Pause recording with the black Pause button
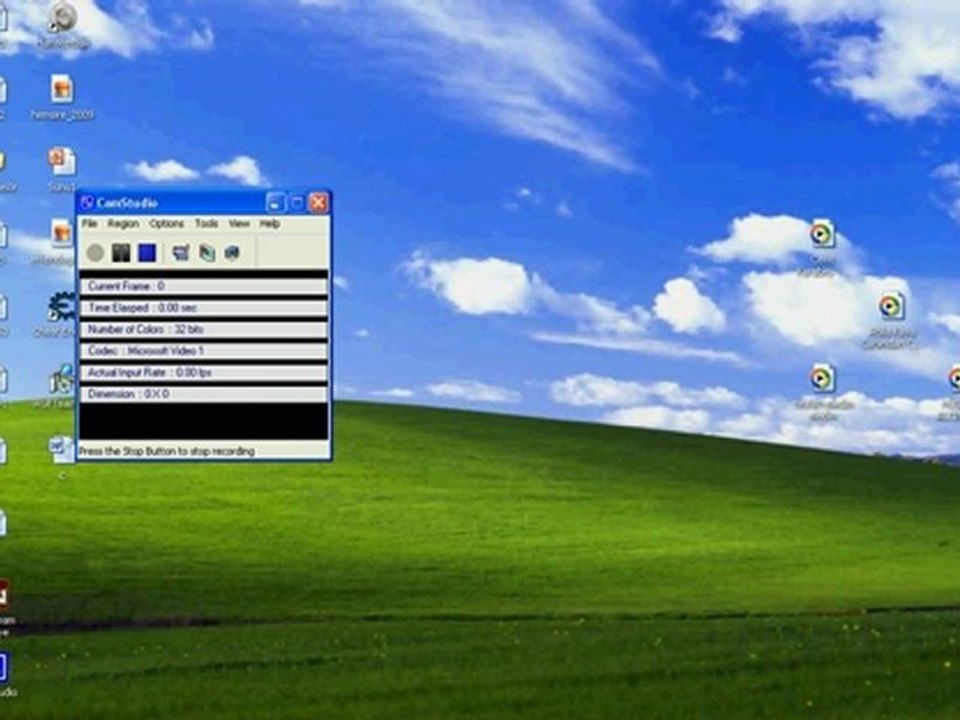 coord(121,253)
